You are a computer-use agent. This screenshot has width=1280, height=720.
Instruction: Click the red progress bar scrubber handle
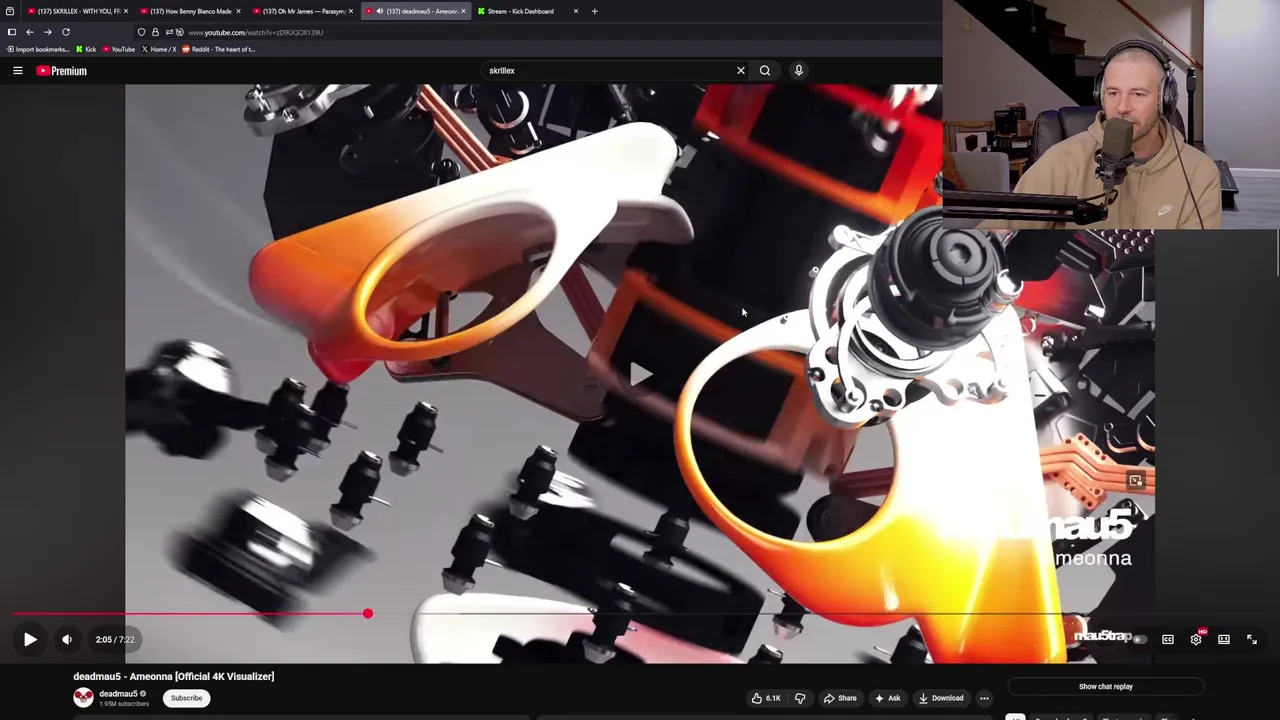click(368, 613)
